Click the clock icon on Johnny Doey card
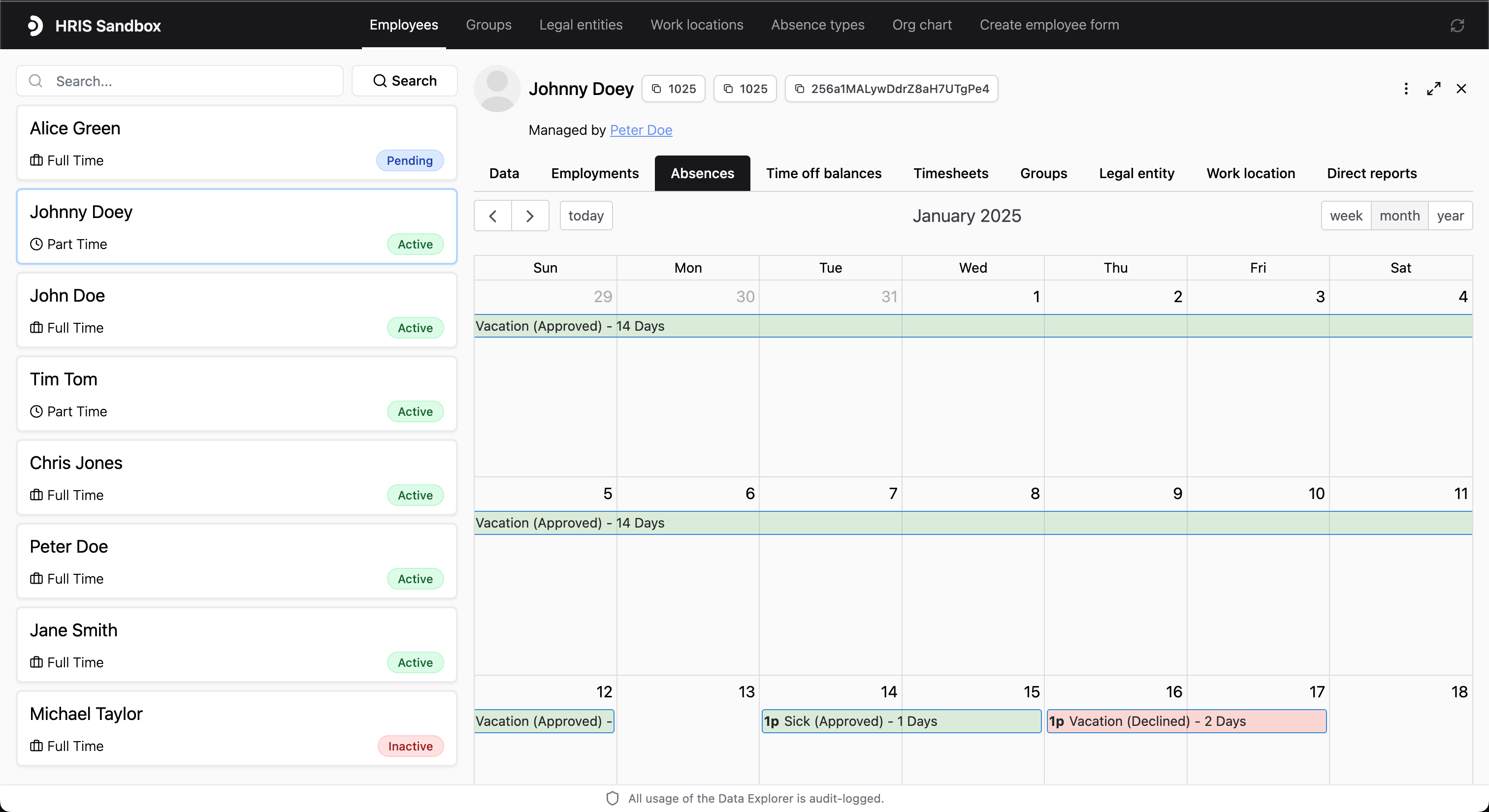 pyautogui.click(x=36, y=244)
